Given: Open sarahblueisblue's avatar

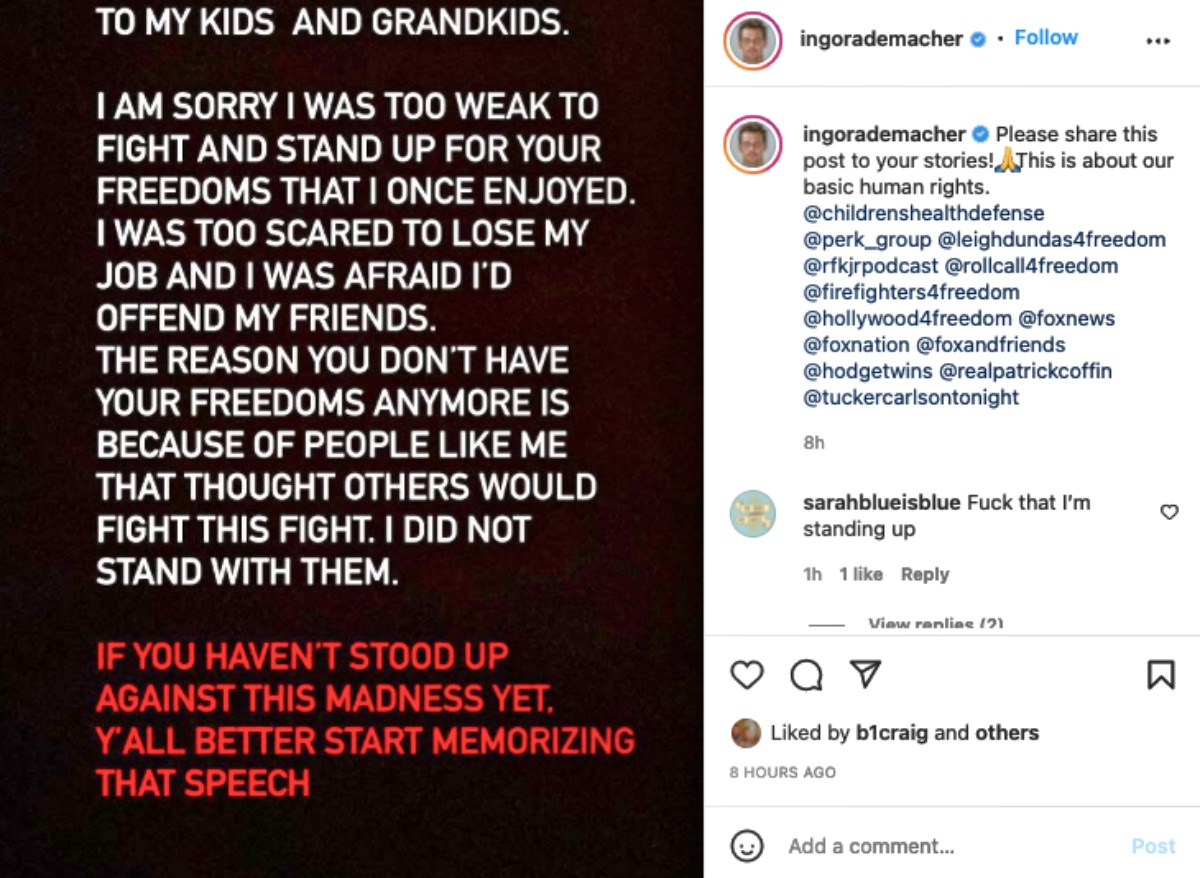Looking at the screenshot, I should coord(753,514).
